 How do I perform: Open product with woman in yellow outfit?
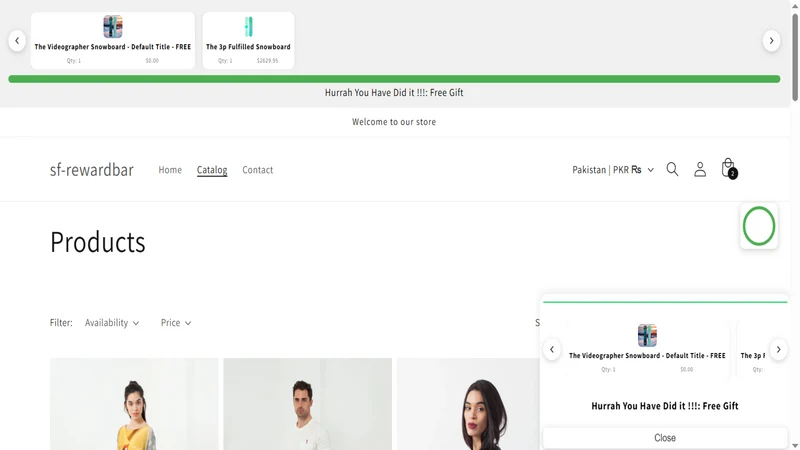coord(134,404)
